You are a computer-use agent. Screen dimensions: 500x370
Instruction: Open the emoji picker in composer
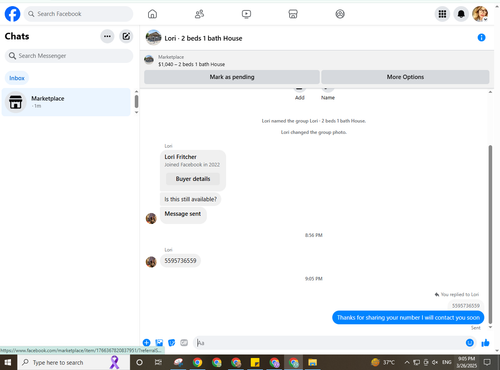point(470,343)
